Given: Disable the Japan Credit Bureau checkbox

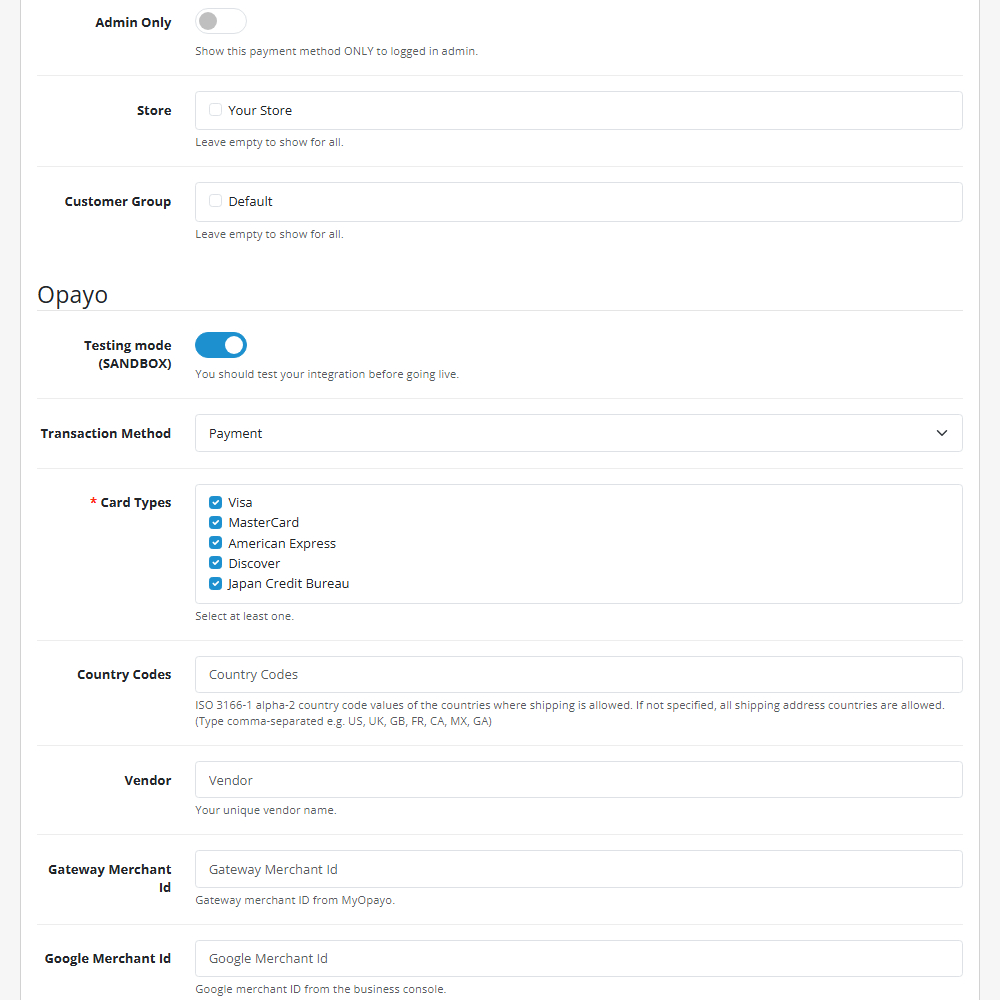Looking at the screenshot, I should (215, 583).
